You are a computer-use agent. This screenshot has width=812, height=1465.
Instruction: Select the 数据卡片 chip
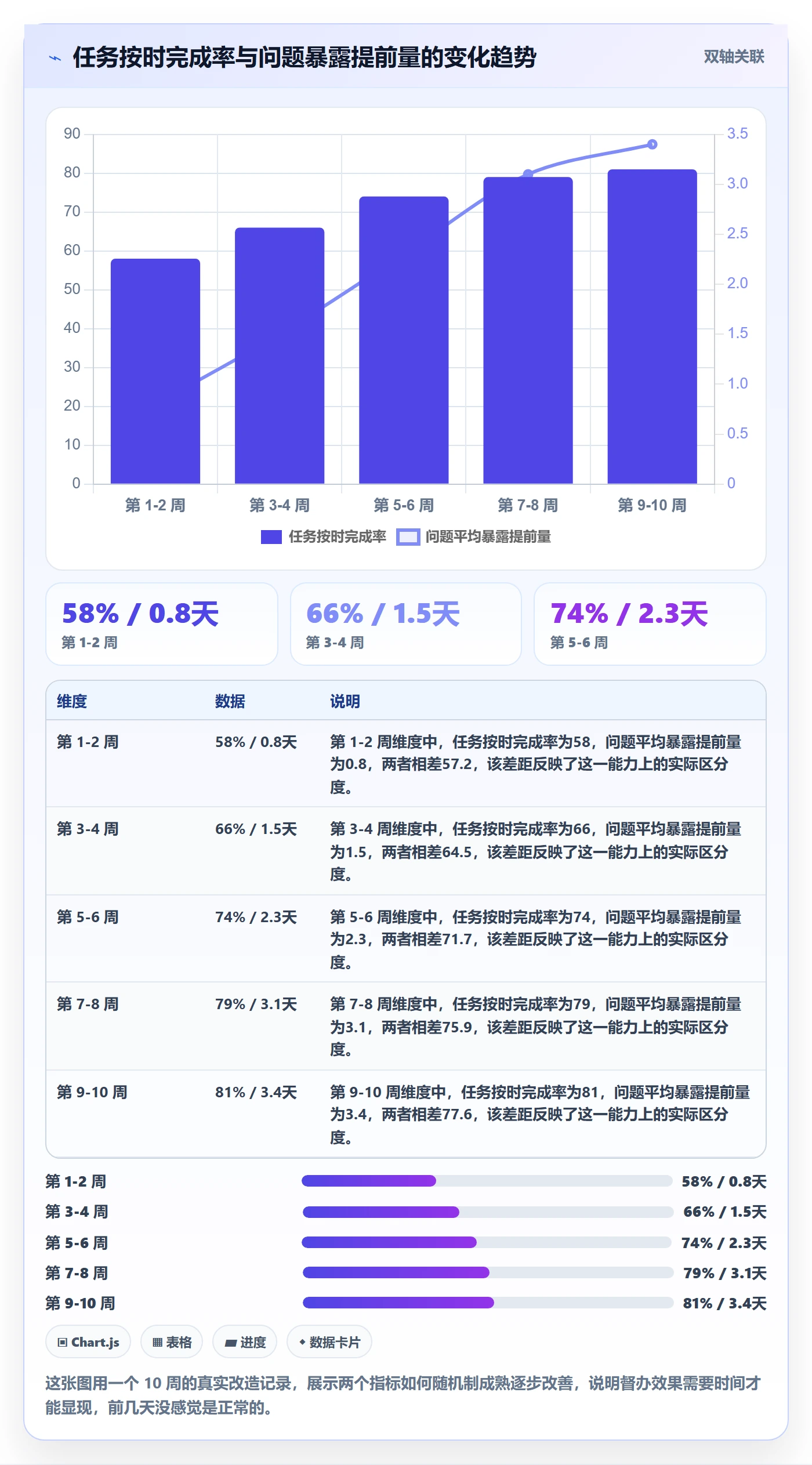click(x=329, y=1342)
